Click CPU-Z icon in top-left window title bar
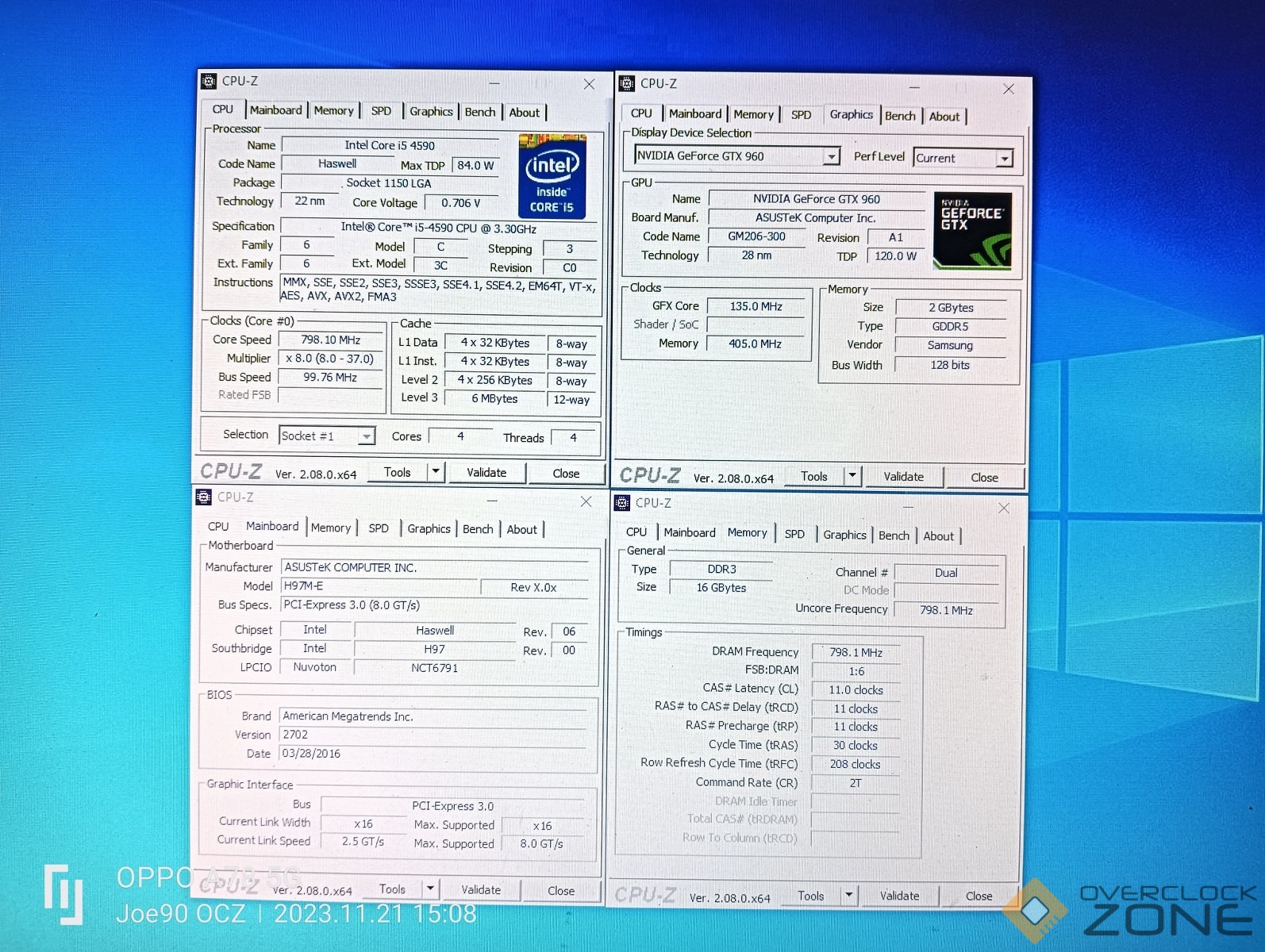Image resolution: width=1265 pixels, height=952 pixels. coord(209,81)
